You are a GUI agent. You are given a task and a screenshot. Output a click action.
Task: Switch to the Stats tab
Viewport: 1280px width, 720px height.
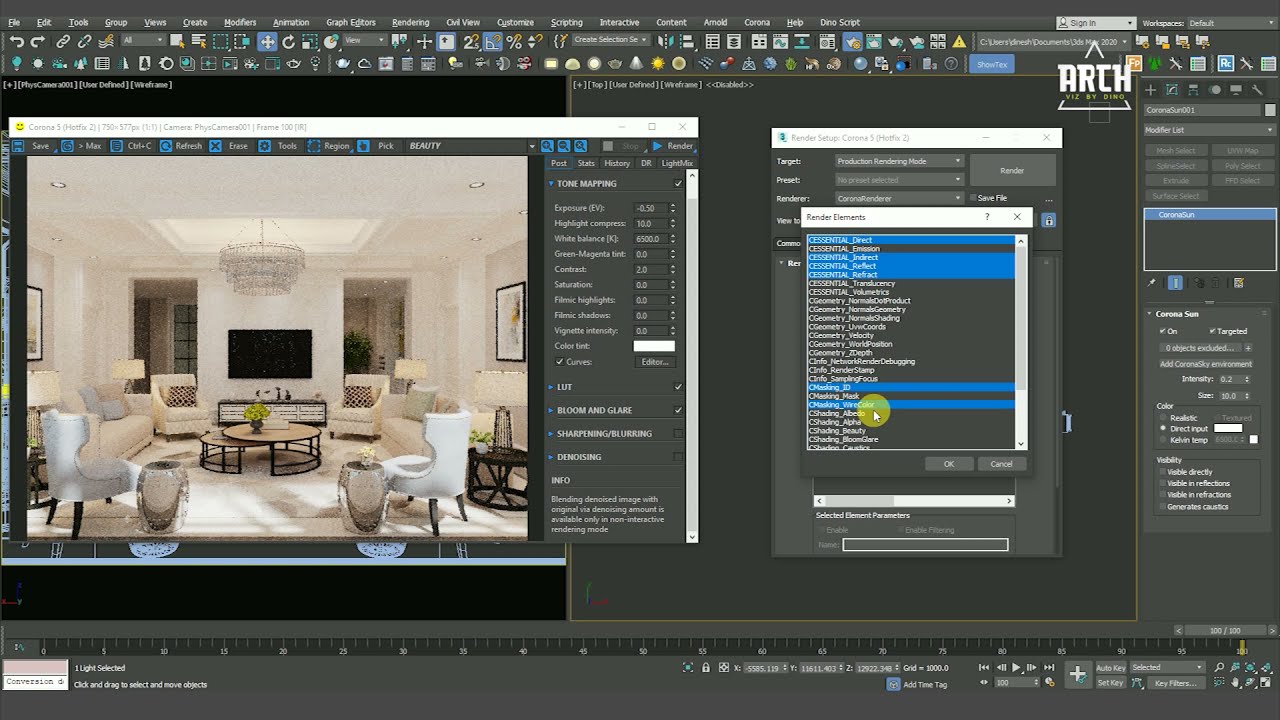586,163
